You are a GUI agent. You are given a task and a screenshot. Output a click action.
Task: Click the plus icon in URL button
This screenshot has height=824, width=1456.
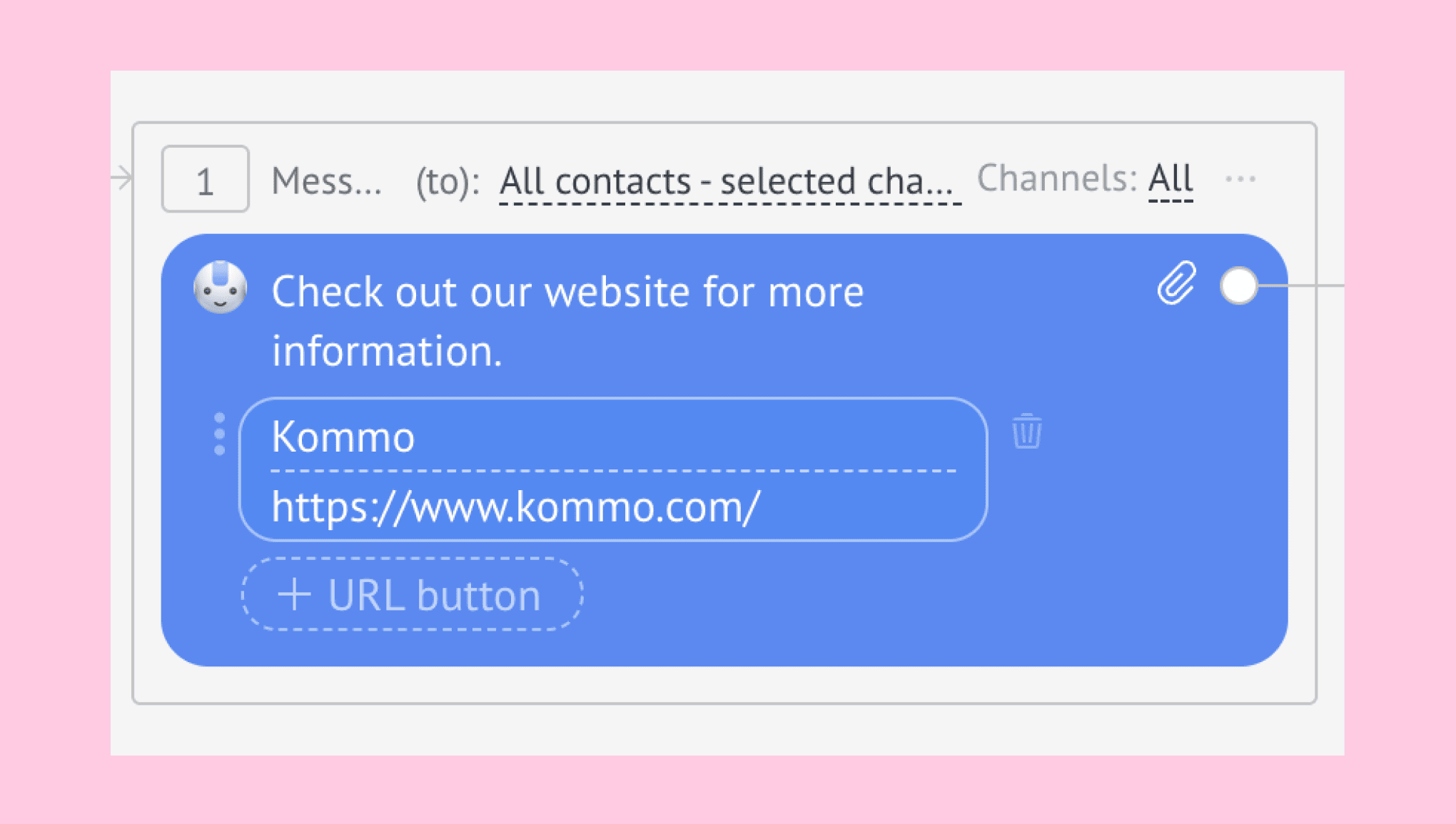point(294,594)
